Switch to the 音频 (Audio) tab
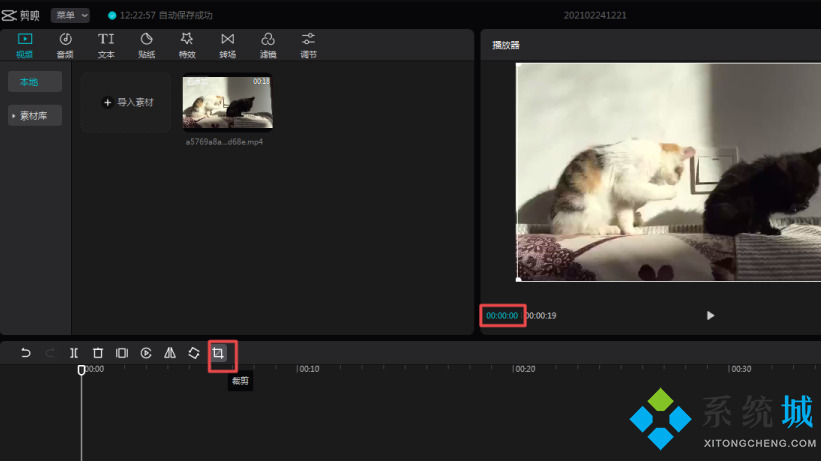The width and height of the screenshot is (821, 461). pos(65,45)
